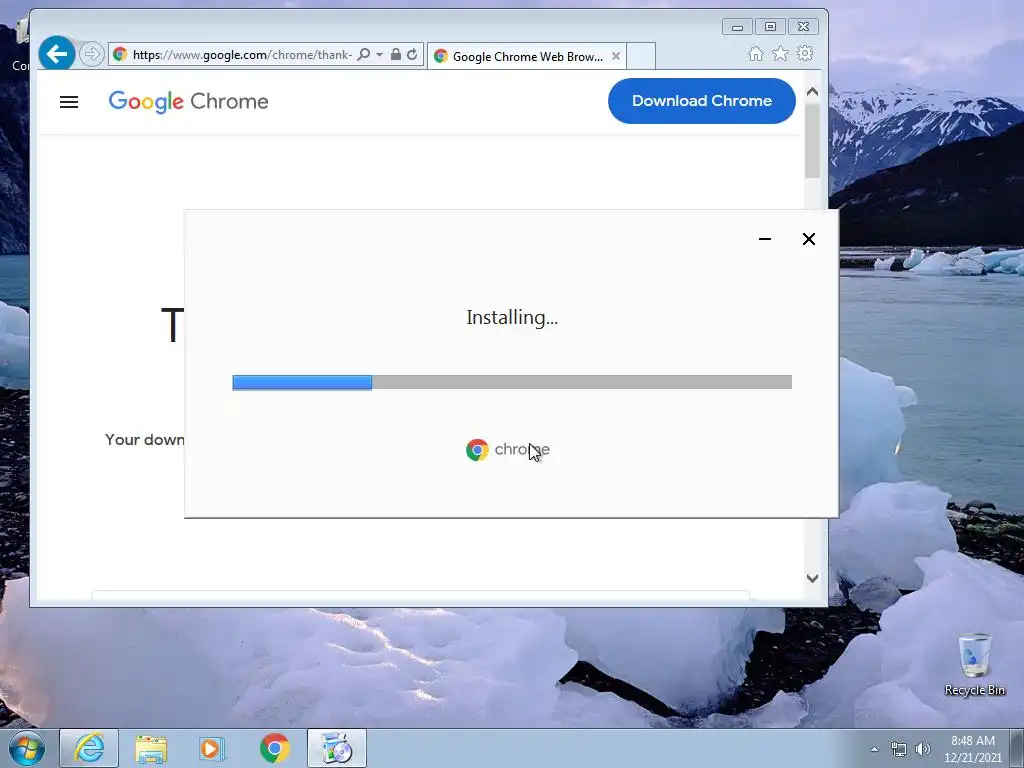Launch Windows Media Player from taskbar
This screenshot has width=1024, height=768.
212,748
